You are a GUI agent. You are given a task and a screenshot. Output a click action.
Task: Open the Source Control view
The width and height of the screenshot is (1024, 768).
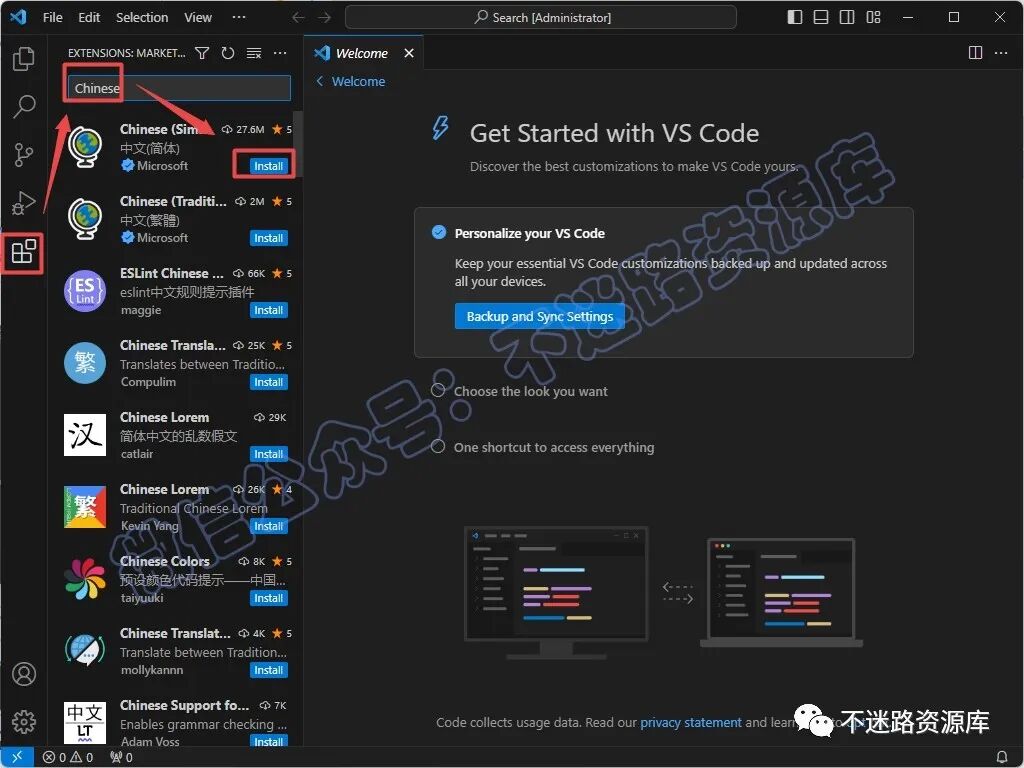click(x=24, y=155)
